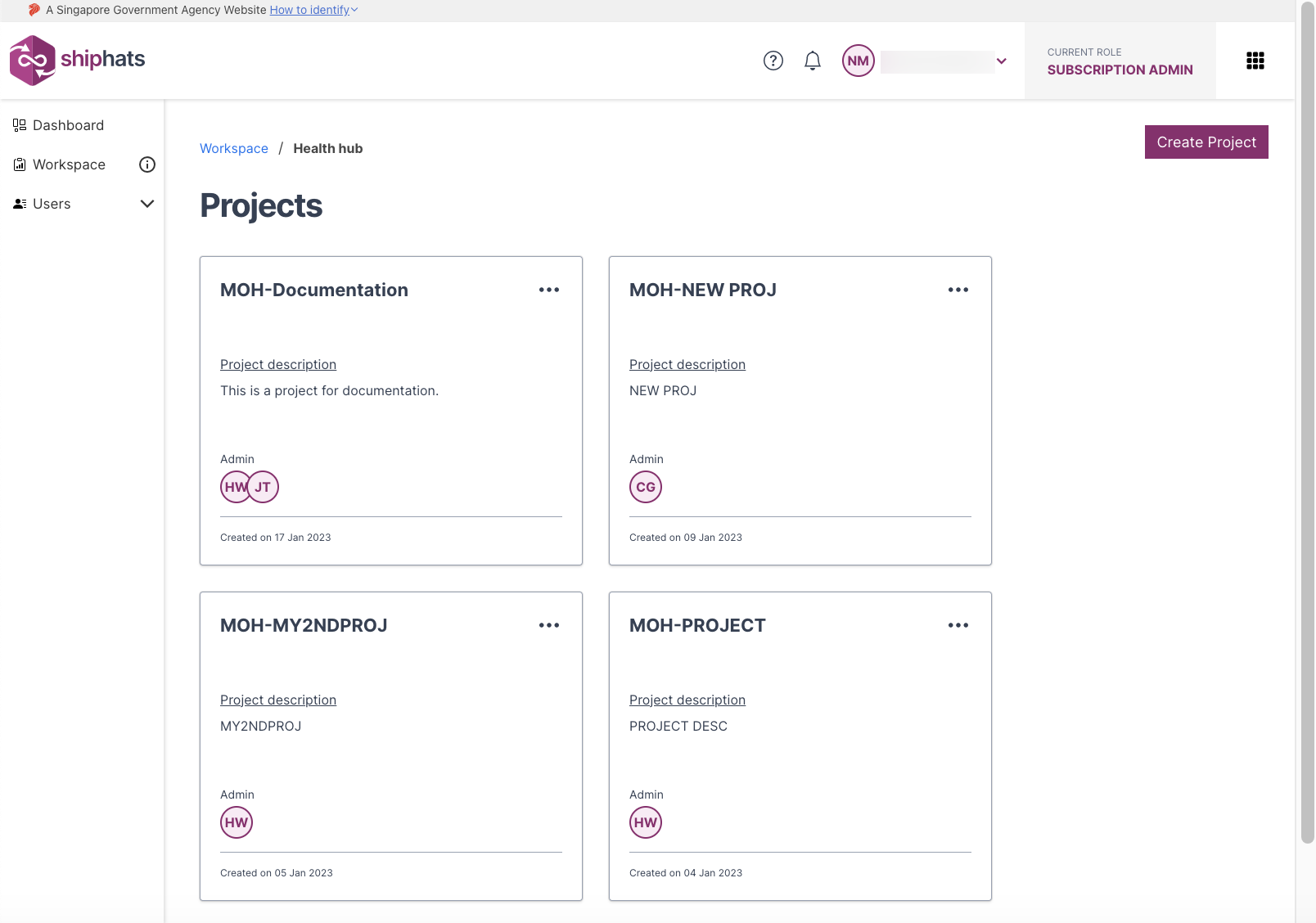
Task: Click the shiphats logo
Action: [x=77, y=60]
